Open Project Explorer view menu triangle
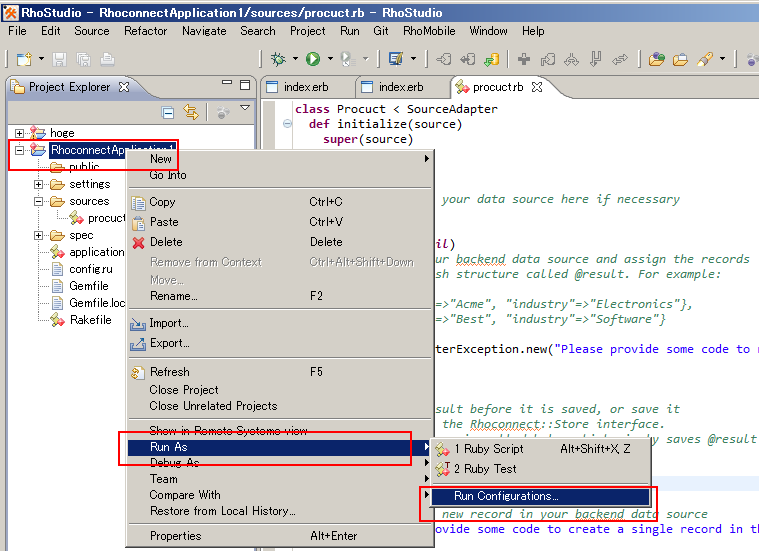Screen dimensions: 759x551 [245, 107]
